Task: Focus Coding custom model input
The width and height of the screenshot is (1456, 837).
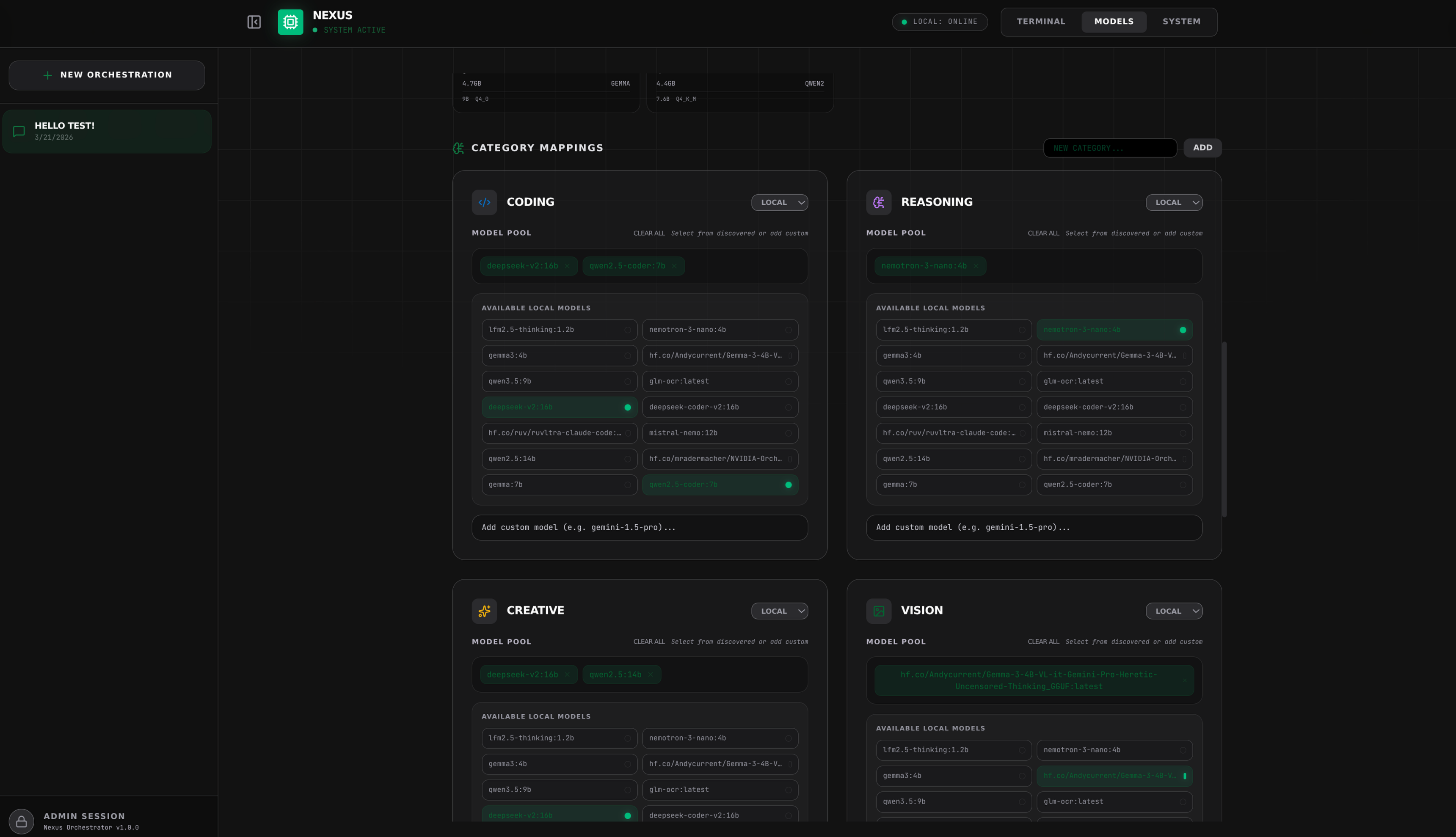Action: pyautogui.click(x=640, y=528)
